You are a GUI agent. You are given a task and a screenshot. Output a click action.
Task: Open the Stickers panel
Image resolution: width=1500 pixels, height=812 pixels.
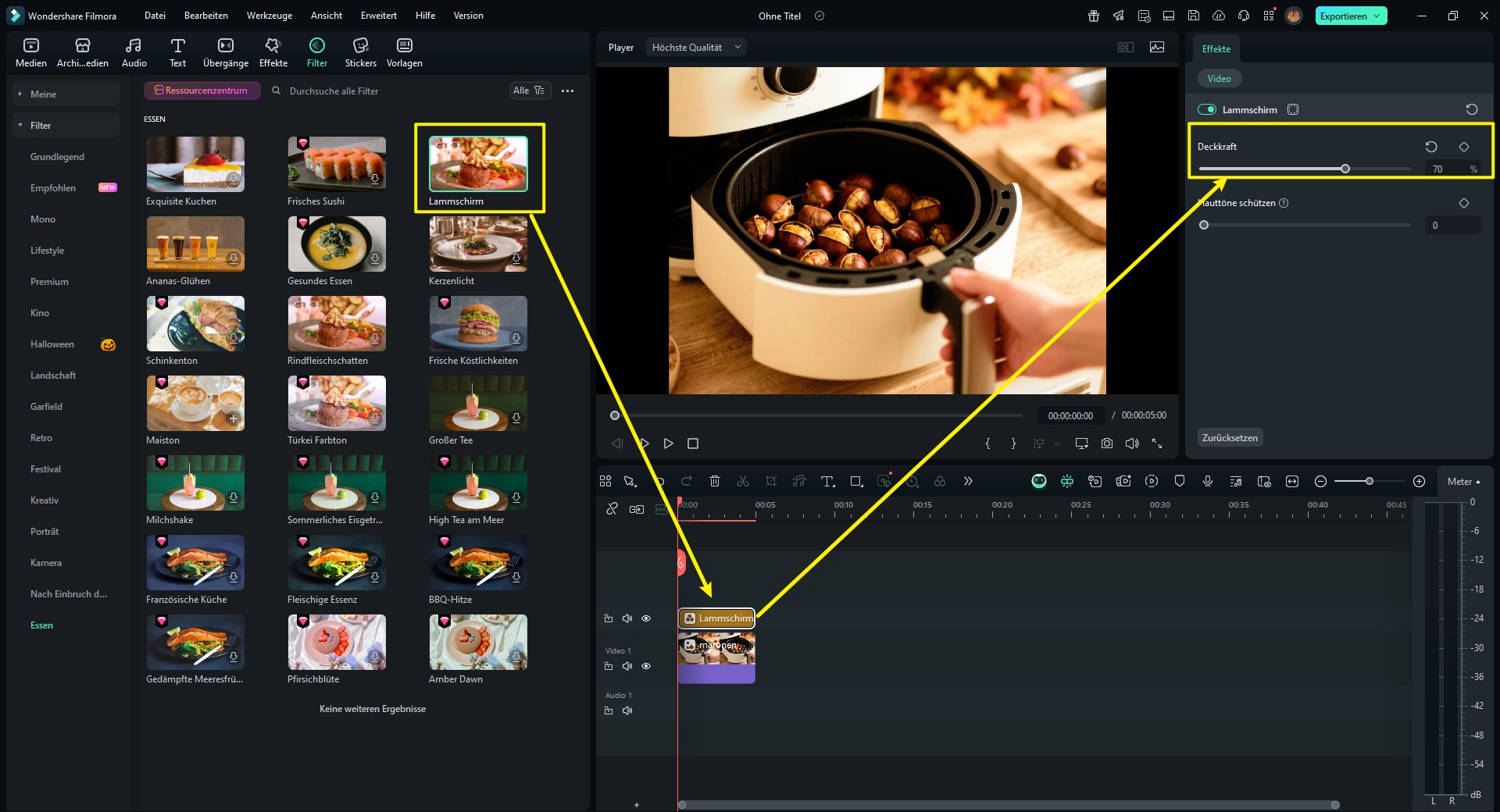360,52
